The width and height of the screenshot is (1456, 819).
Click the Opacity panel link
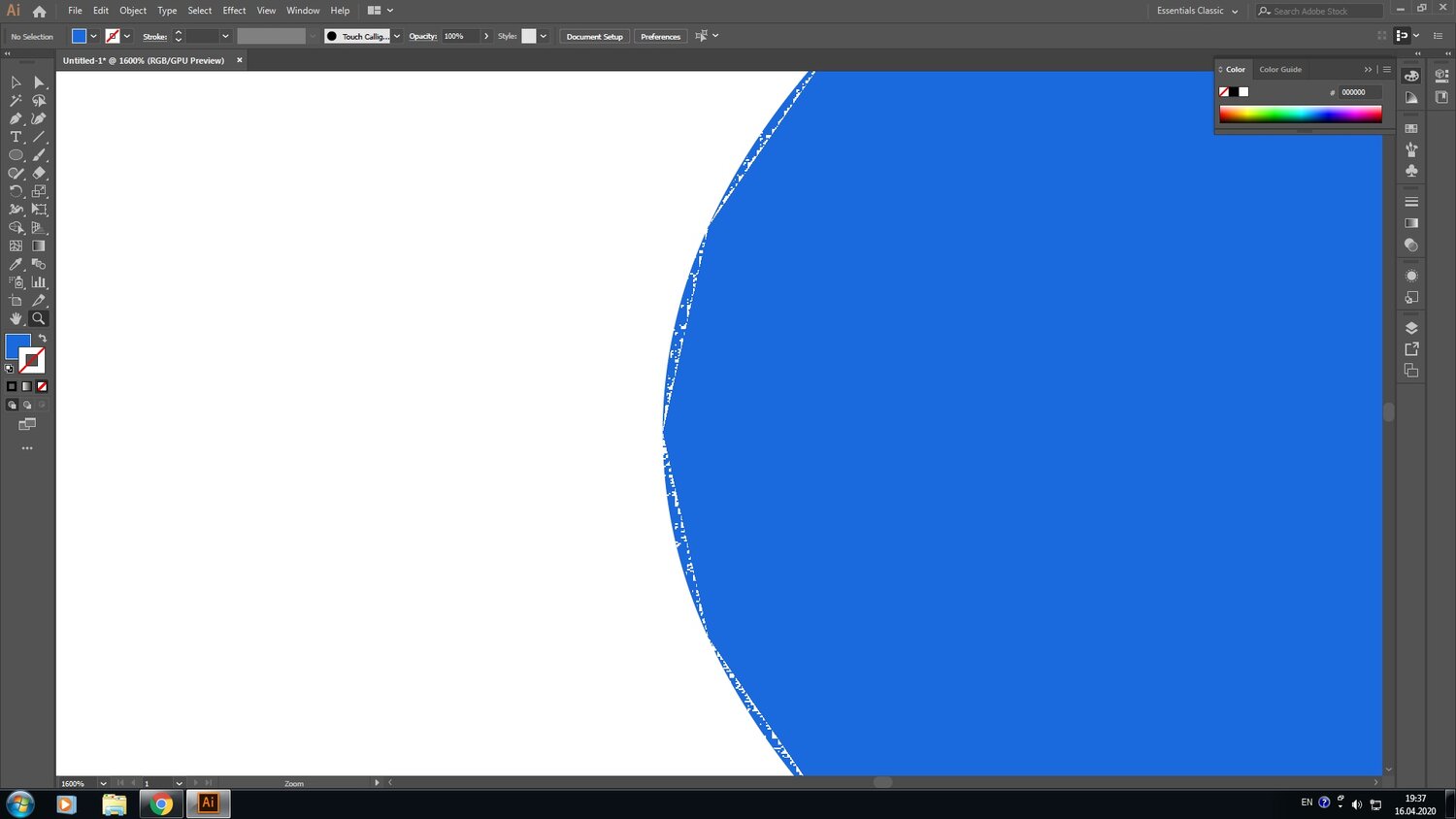point(422,37)
